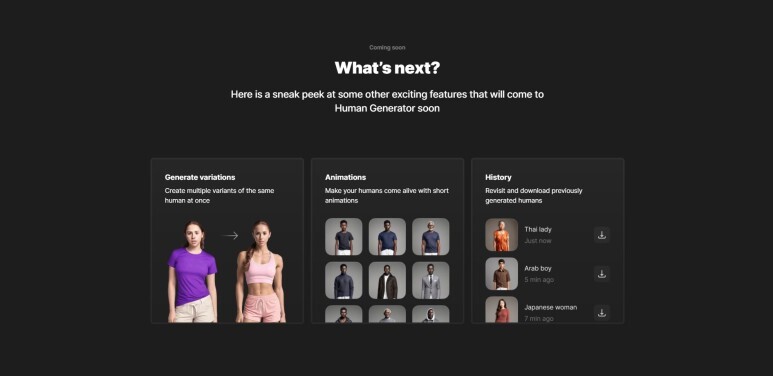Click "Revisit and download previously generated humans" text

point(533,196)
